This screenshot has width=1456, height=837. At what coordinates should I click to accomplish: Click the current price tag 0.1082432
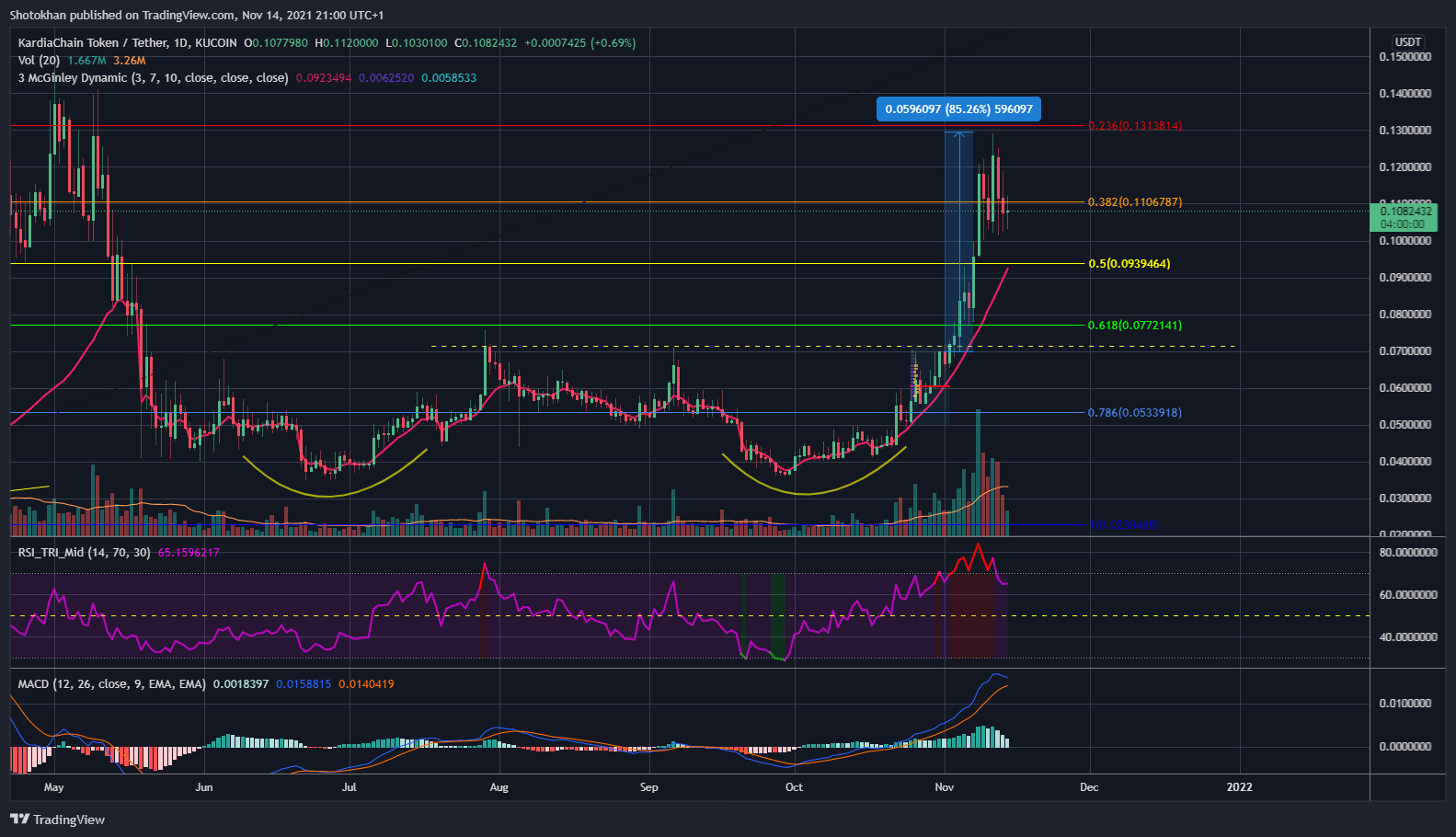pos(1405,212)
